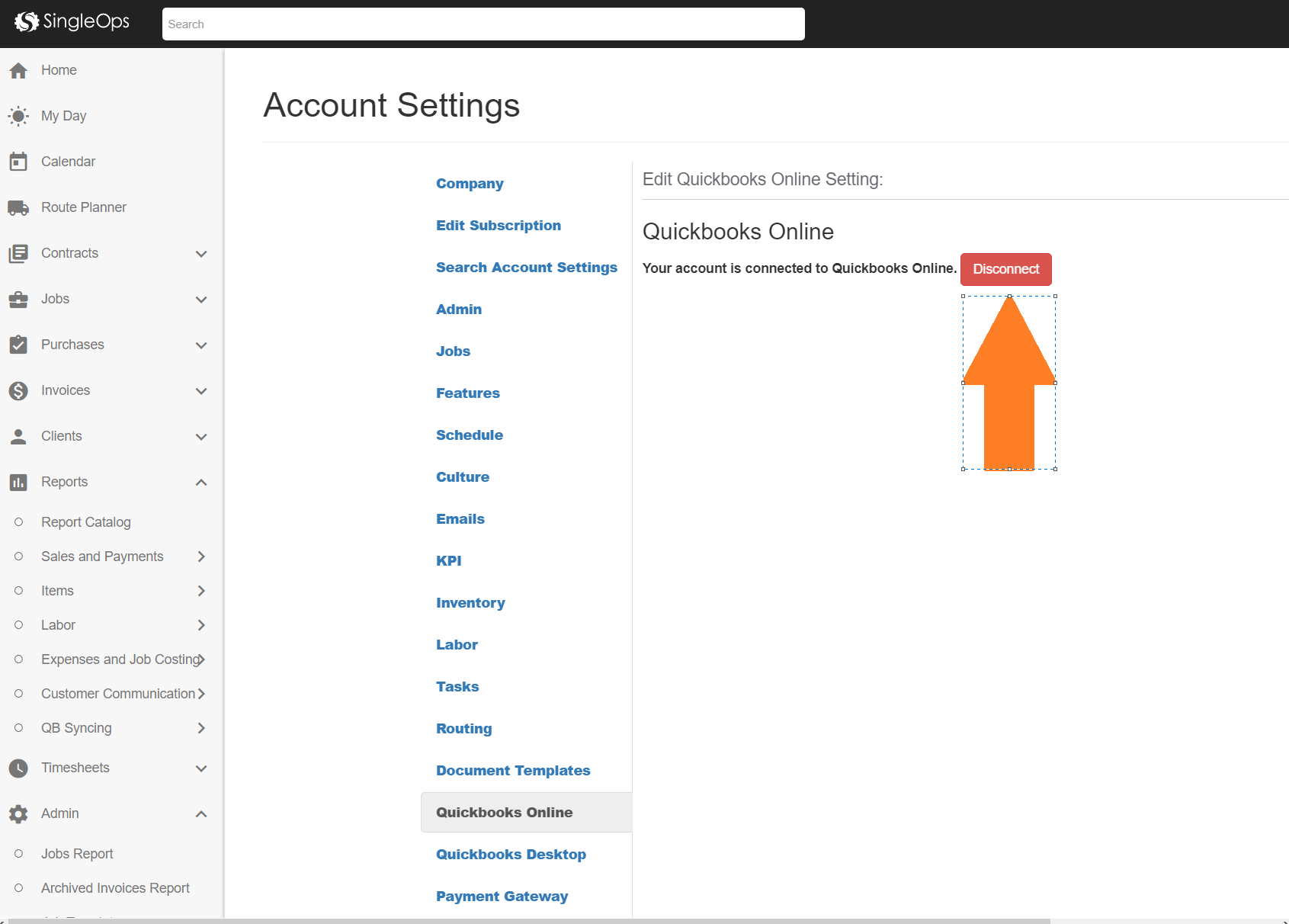The image size is (1289, 924).
Task: Go to Home page
Action: pyautogui.click(x=59, y=70)
